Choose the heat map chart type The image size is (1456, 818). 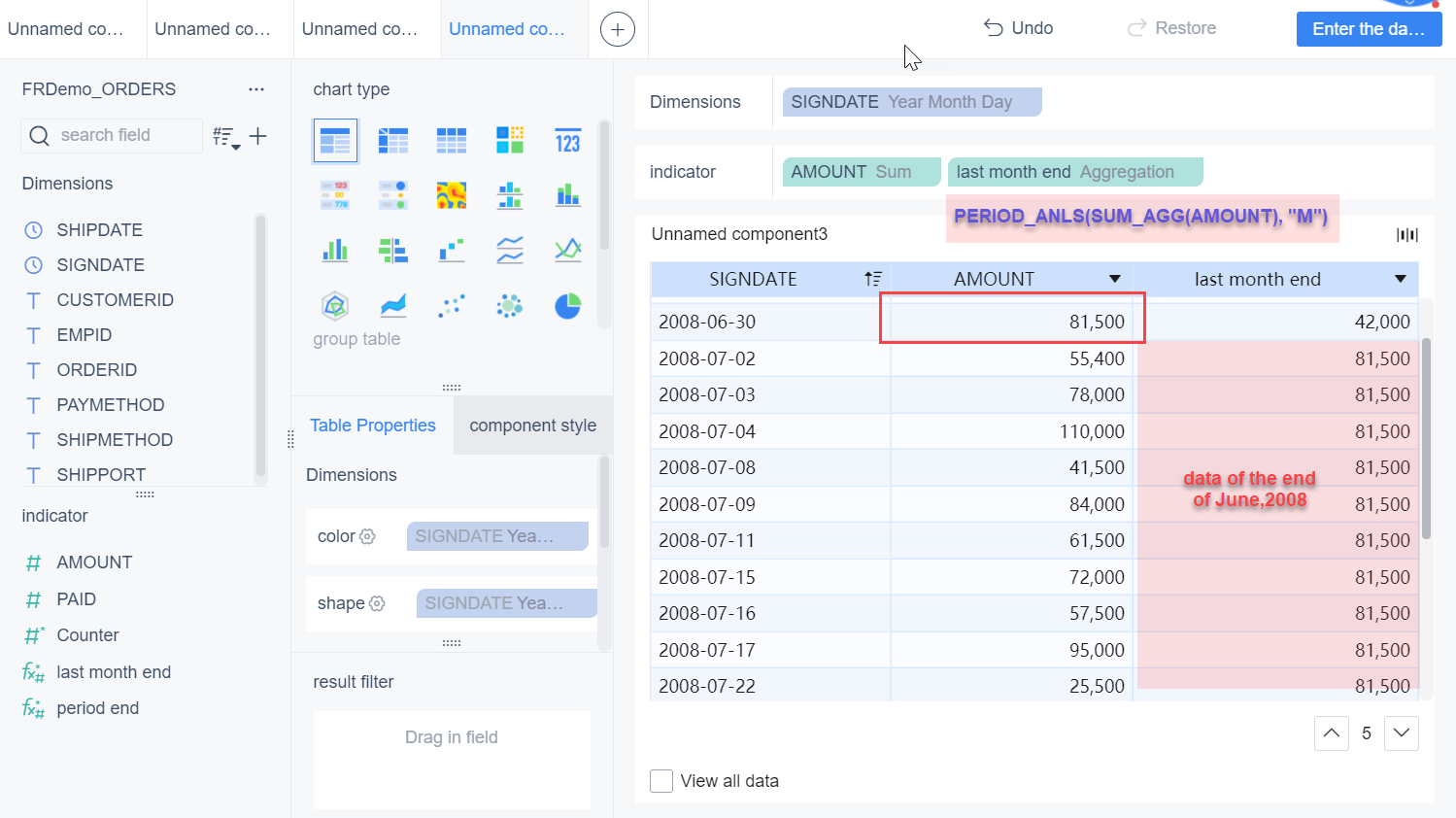(x=452, y=196)
